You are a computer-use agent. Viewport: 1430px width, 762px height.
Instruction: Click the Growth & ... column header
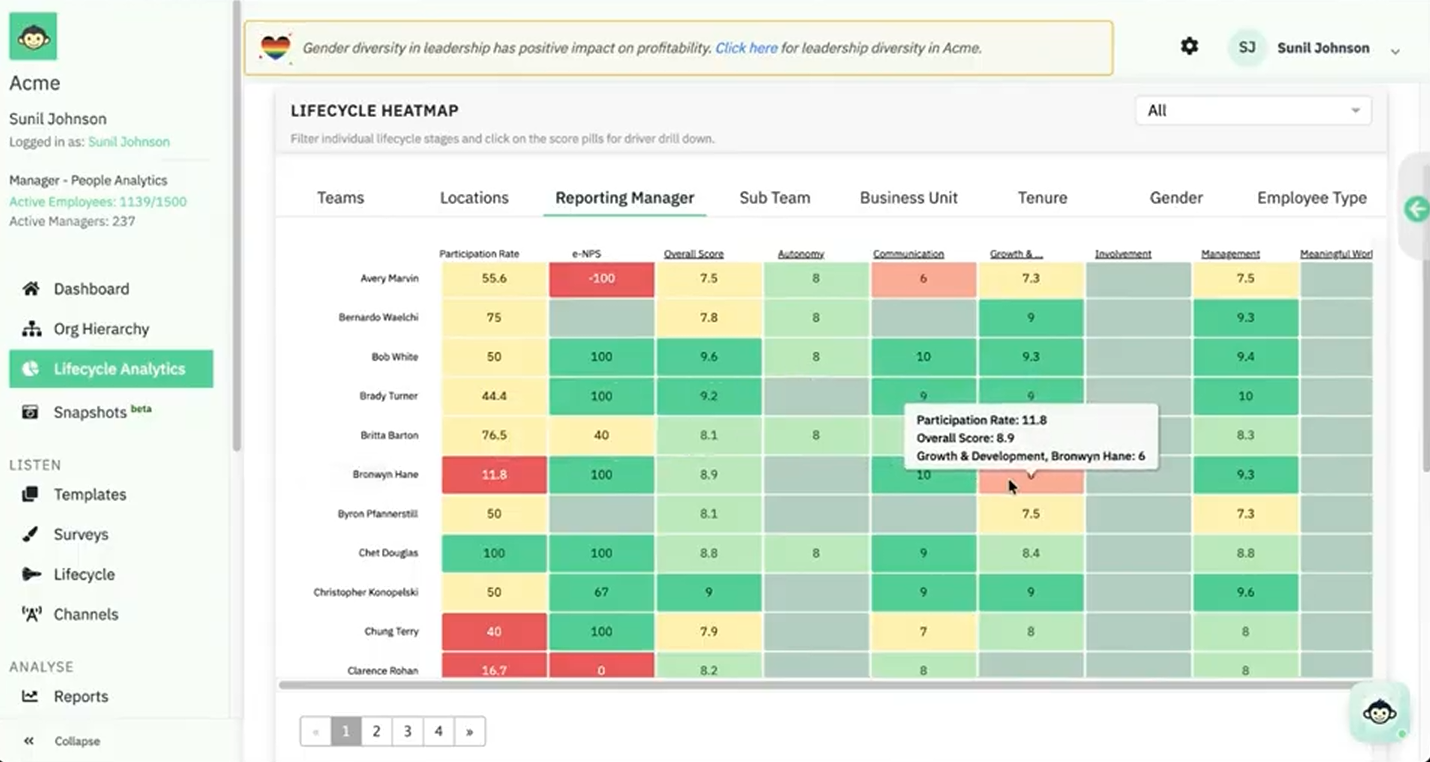point(1016,254)
